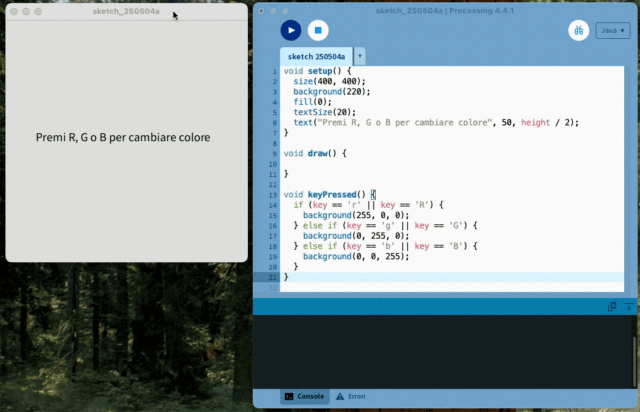Click the warning triangle icon beside Errori

coord(339,397)
